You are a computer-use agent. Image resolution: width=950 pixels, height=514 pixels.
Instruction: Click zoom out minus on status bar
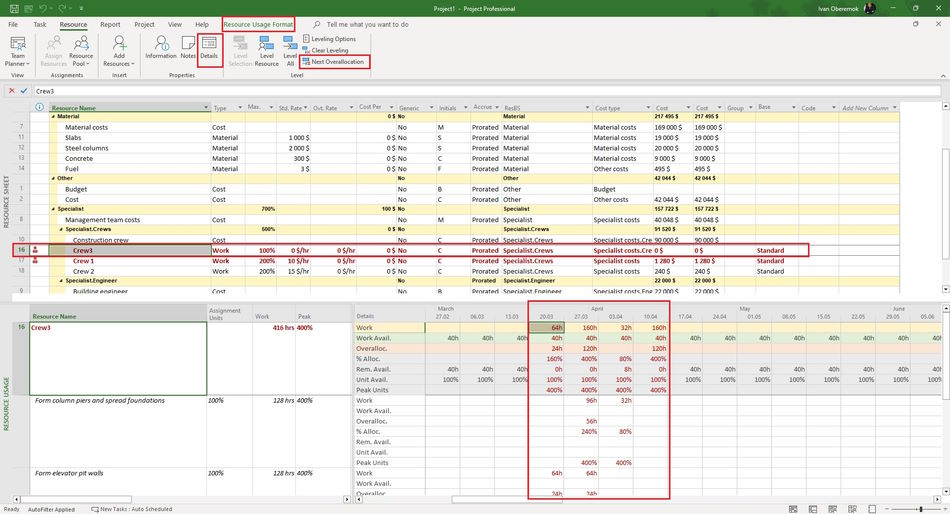click(x=887, y=509)
